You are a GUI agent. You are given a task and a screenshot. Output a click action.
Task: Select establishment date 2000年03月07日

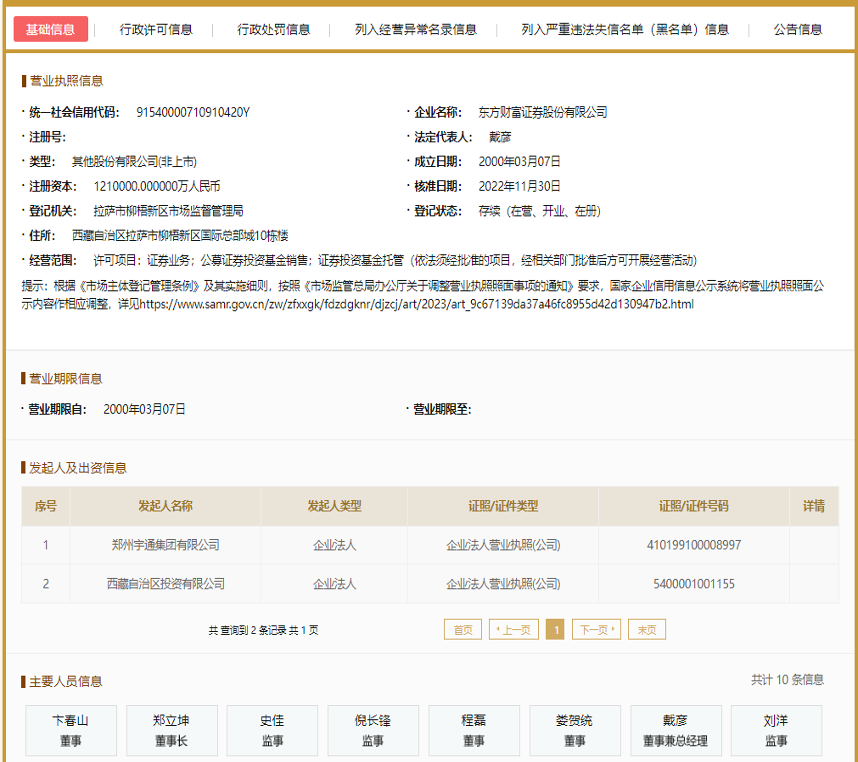coord(519,162)
